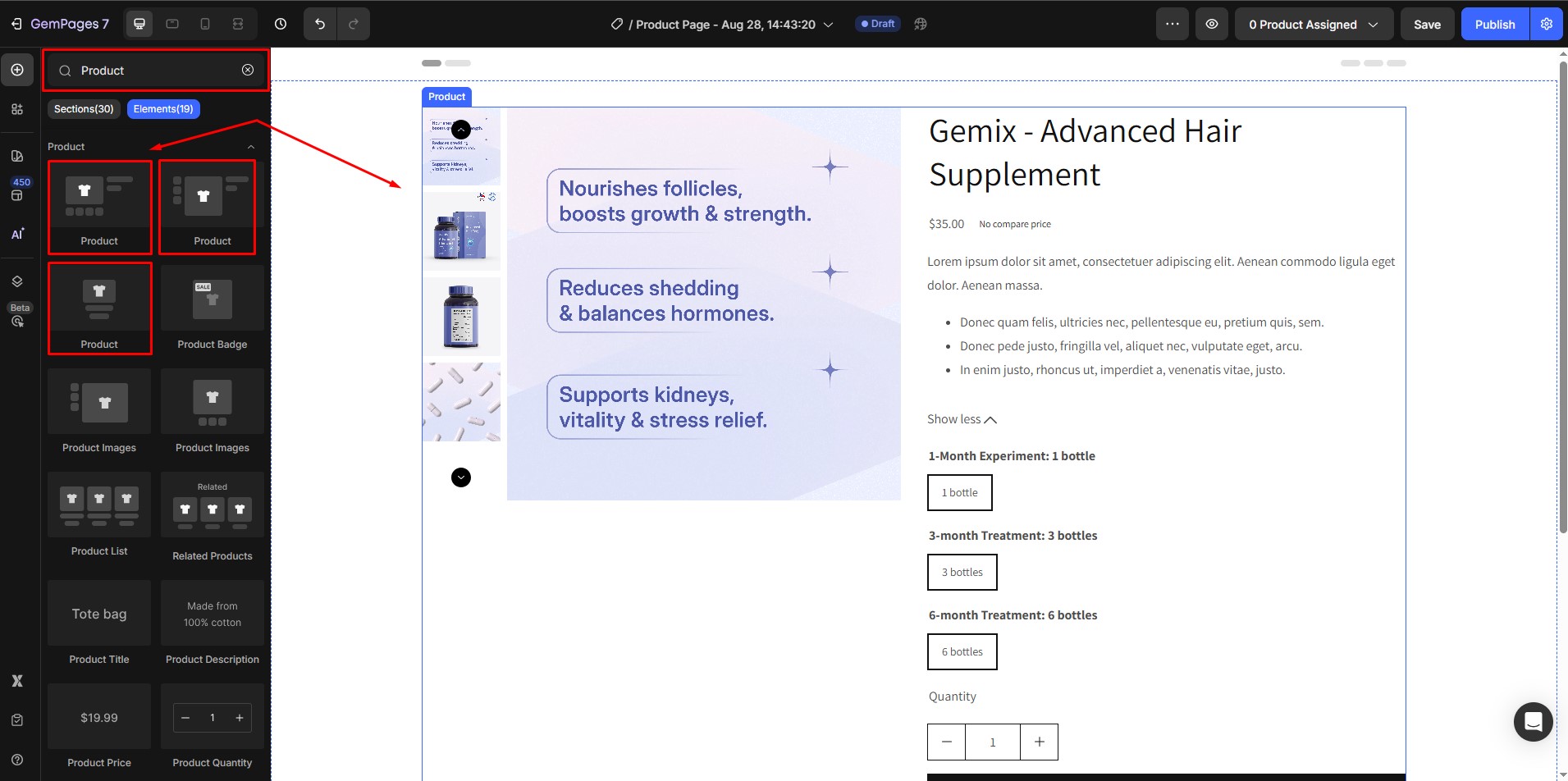Click the next thumbnail down arrow
The width and height of the screenshot is (1568, 781).
(x=461, y=477)
